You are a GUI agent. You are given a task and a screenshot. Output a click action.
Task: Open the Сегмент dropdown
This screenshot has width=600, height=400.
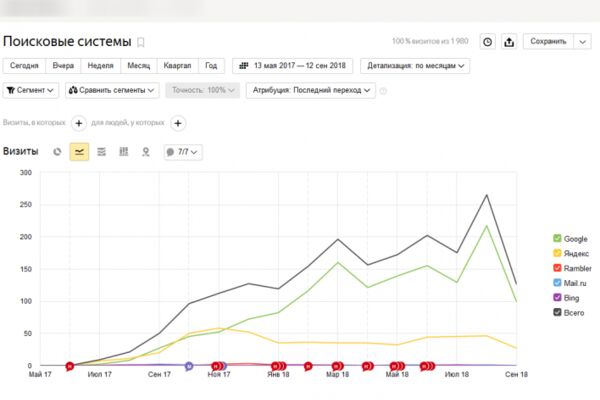click(31, 90)
